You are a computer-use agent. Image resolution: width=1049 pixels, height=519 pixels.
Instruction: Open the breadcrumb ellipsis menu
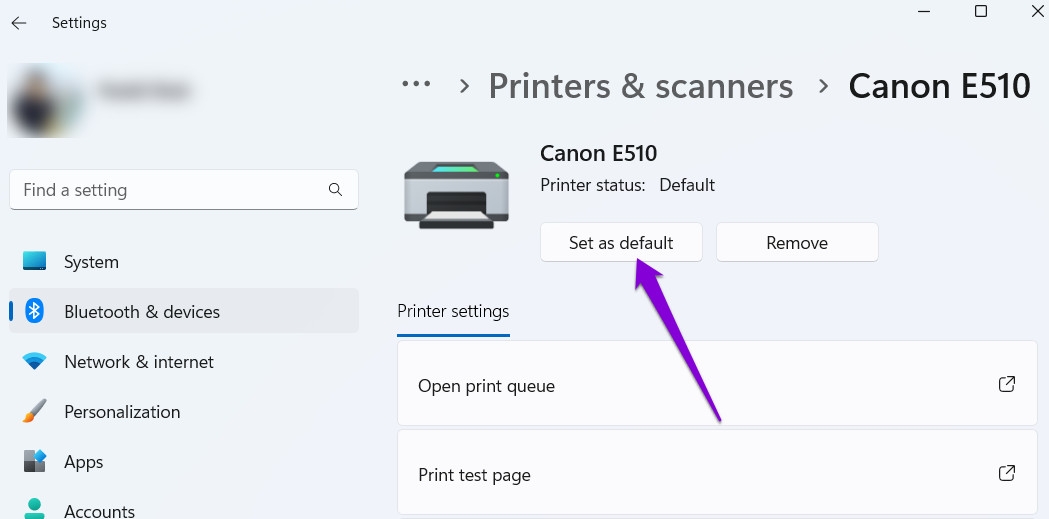416,84
